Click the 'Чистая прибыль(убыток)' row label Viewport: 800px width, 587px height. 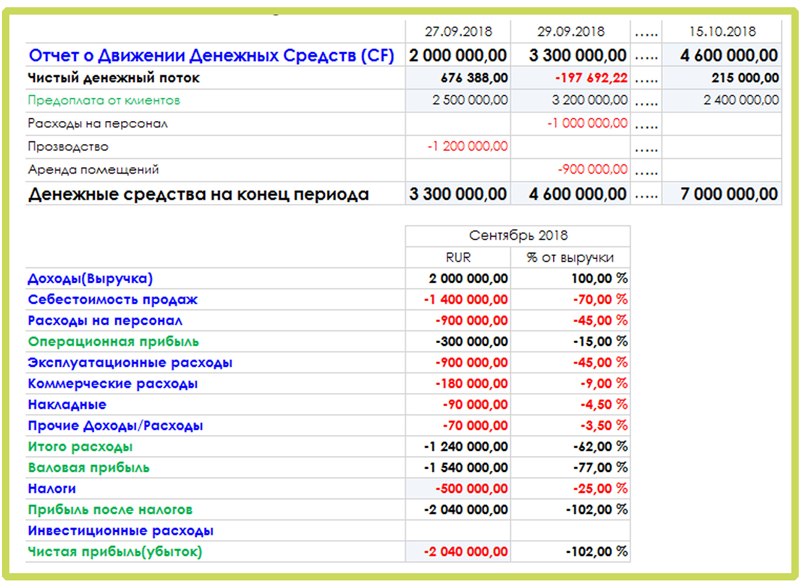point(115,552)
